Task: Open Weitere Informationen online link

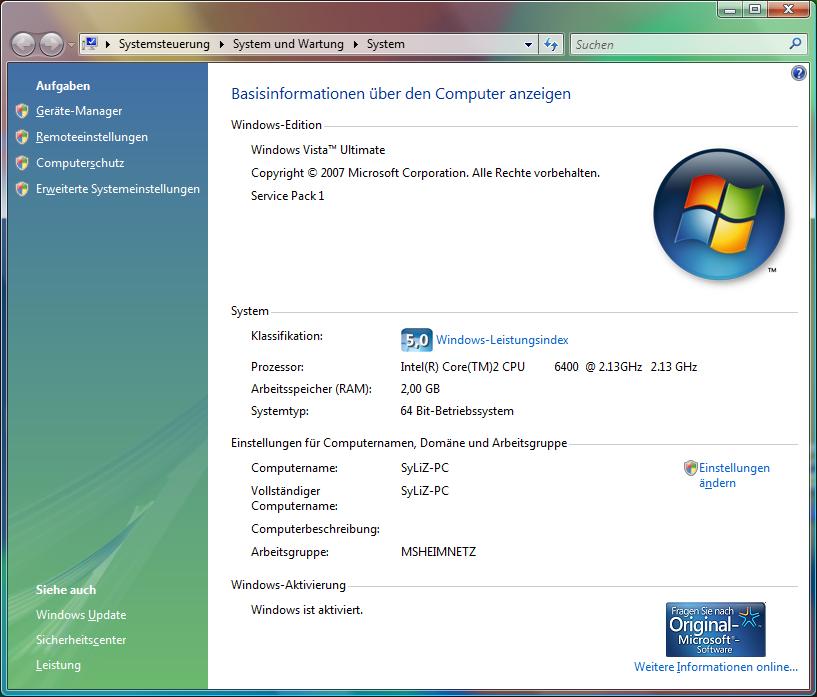Action: click(715, 667)
